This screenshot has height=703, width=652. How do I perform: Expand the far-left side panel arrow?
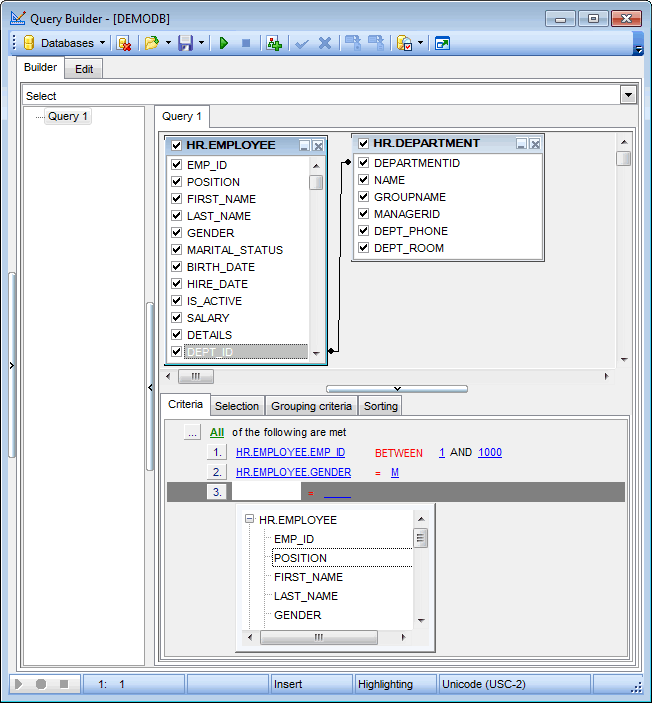coord(12,365)
